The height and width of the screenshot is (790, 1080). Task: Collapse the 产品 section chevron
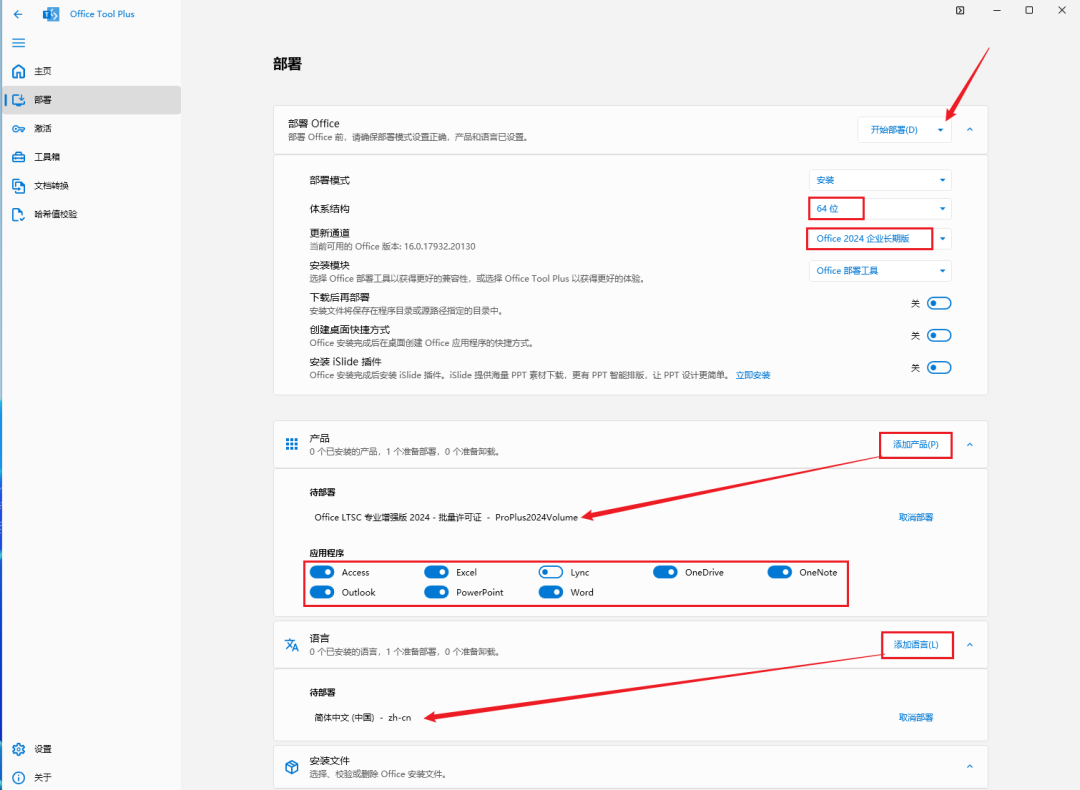click(969, 445)
